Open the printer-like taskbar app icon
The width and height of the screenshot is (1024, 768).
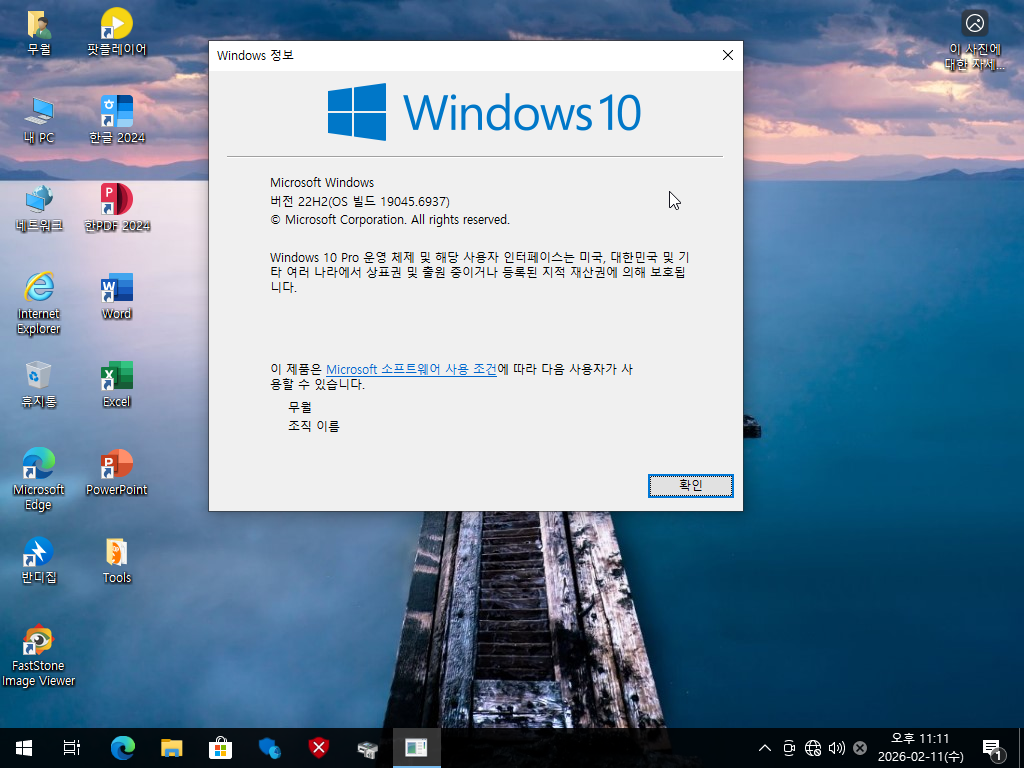pyautogui.click(x=368, y=748)
